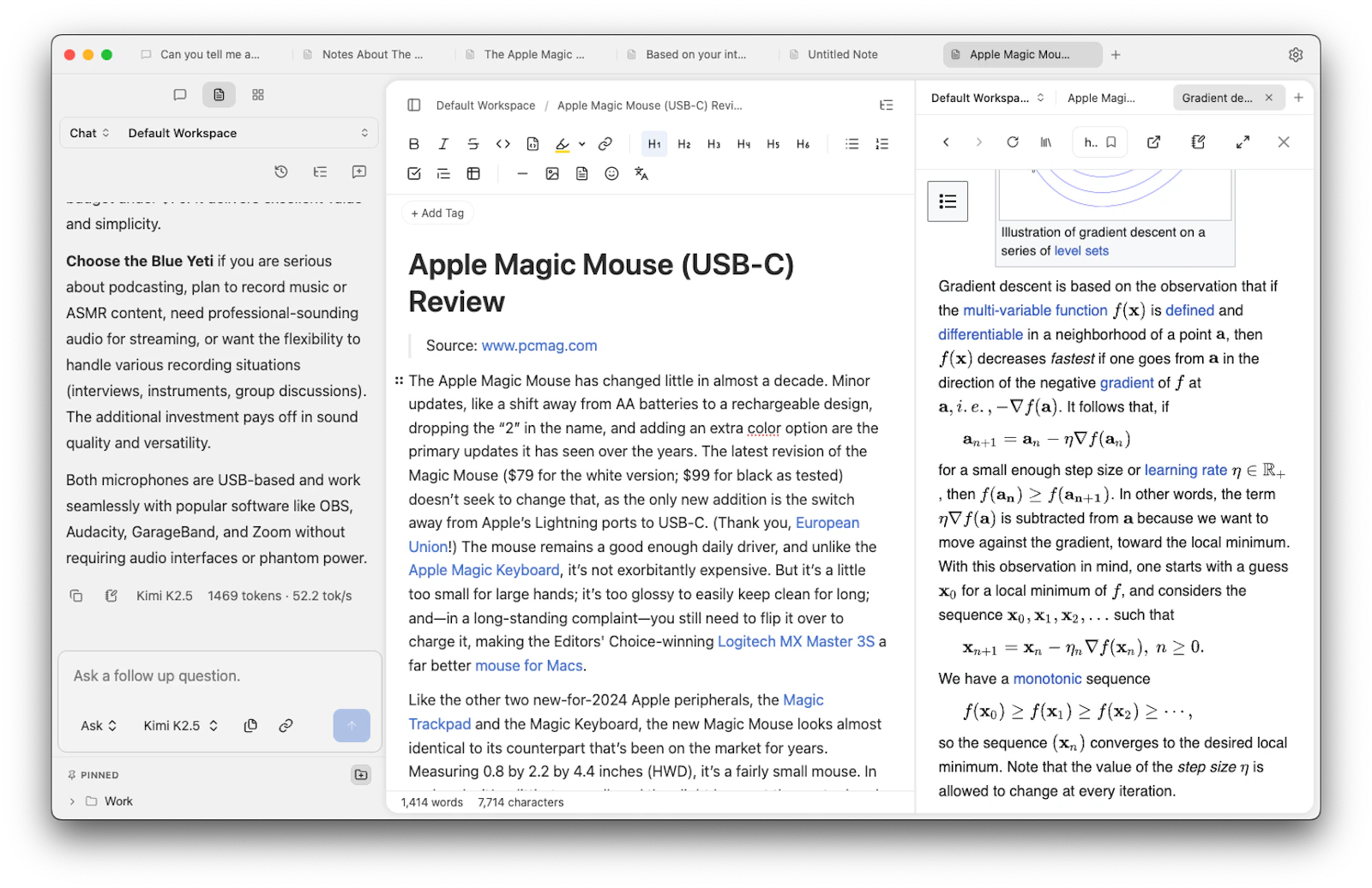Open the highlight color dropdown arrow
The height and width of the screenshot is (888, 1372).
click(582, 144)
